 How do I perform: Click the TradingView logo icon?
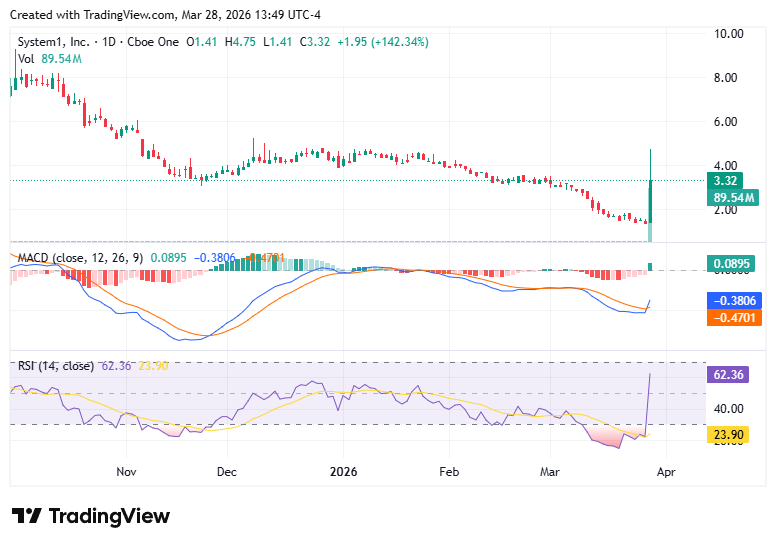27,516
